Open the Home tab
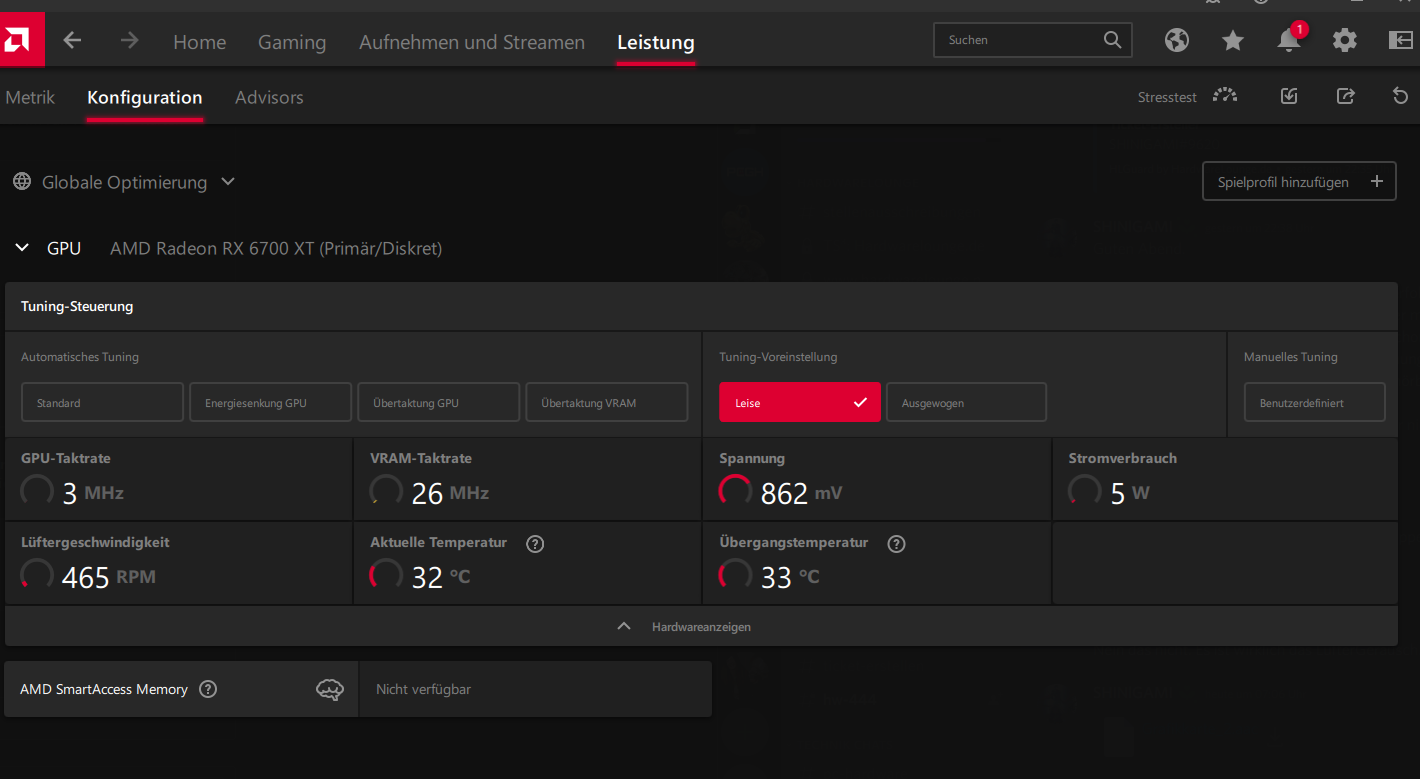Screen dimensions: 1420x779 (x=199, y=42)
